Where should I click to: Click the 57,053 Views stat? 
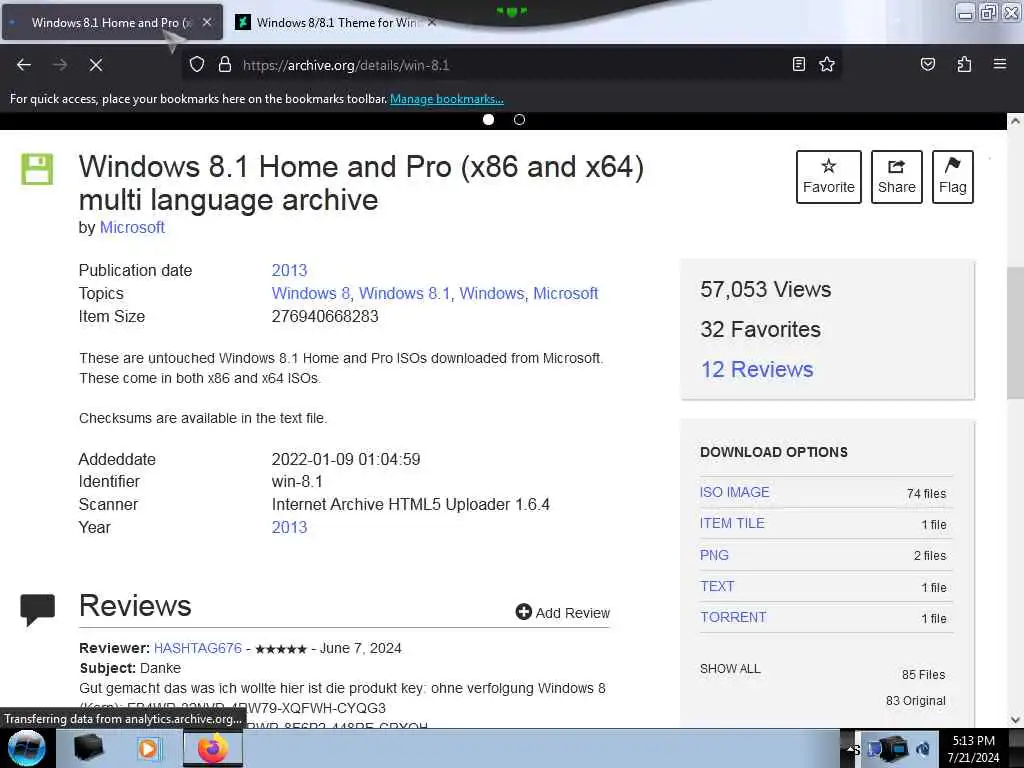pos(765,289)
